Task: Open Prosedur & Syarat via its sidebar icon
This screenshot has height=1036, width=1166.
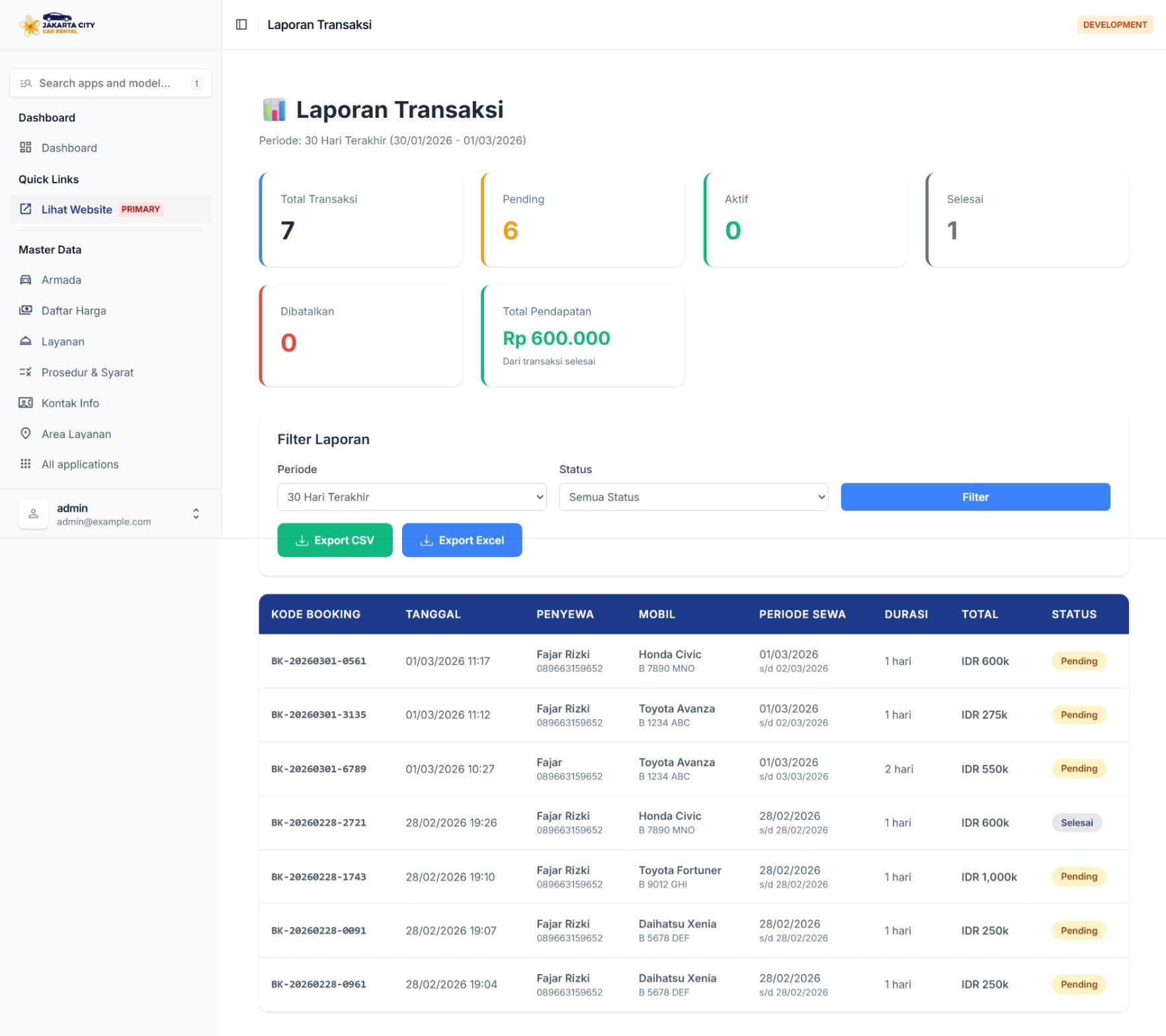Action: coord(26,372)
